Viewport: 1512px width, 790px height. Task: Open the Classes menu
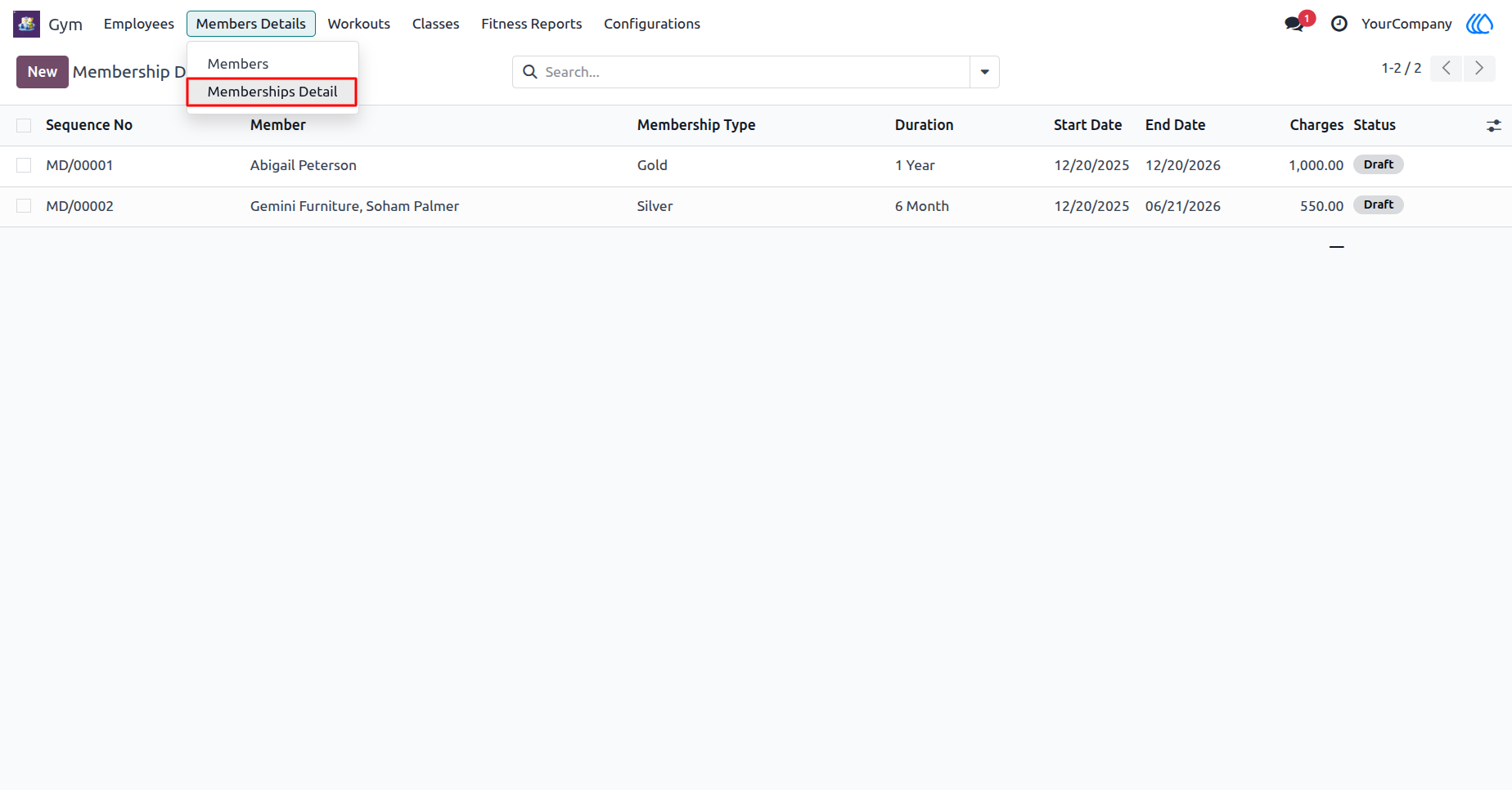pyautogui.click(x=436, y=24)
